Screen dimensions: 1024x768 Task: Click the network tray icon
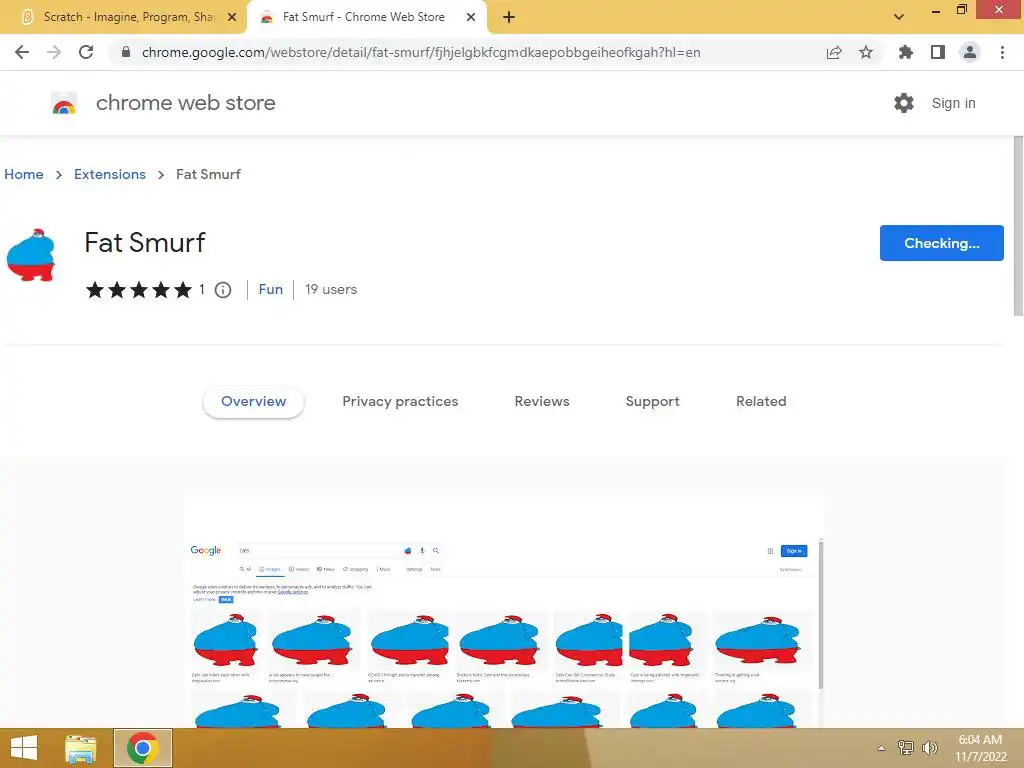coord(906,748)
